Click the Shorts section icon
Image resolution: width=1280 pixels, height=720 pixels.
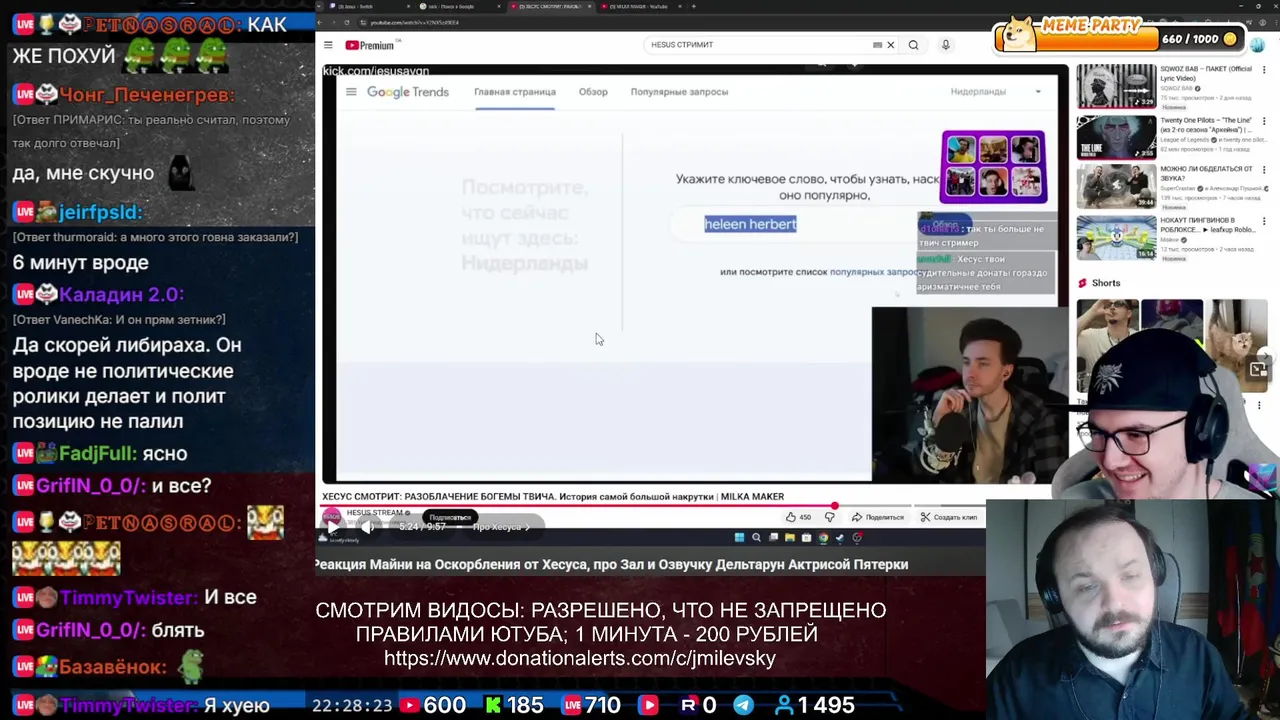click(x=1082, y=283)
